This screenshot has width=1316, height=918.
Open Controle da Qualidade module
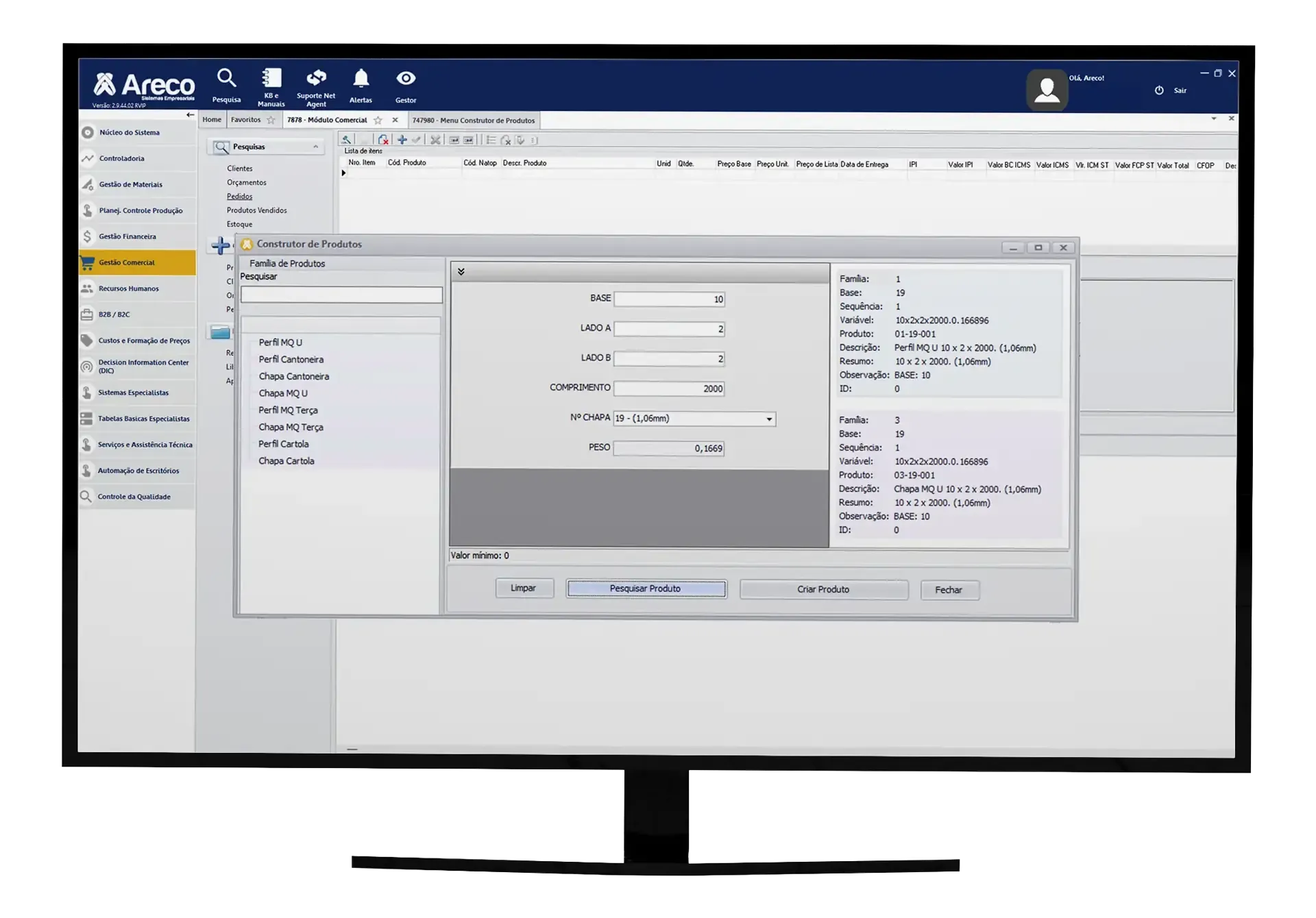(x=137, y=497)
